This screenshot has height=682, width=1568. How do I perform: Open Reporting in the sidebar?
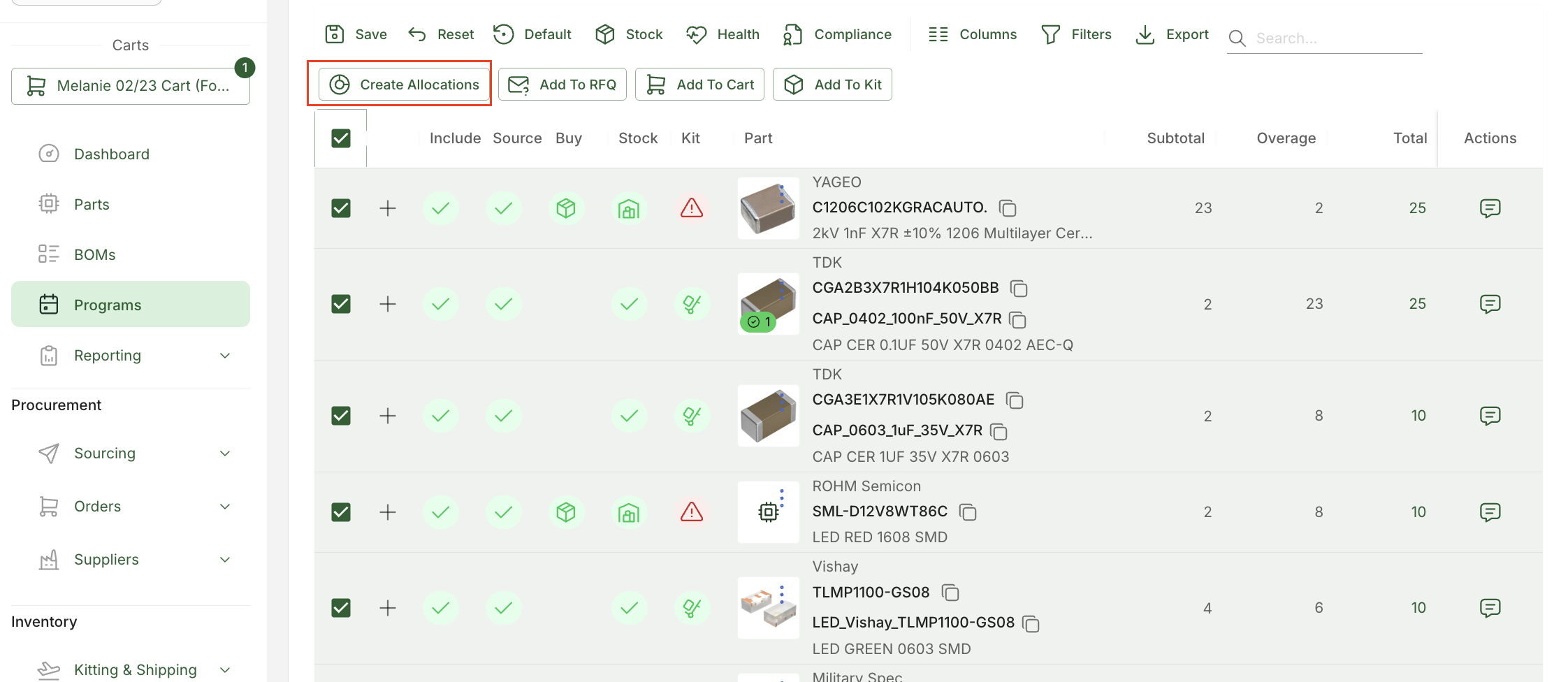(131, 356)
